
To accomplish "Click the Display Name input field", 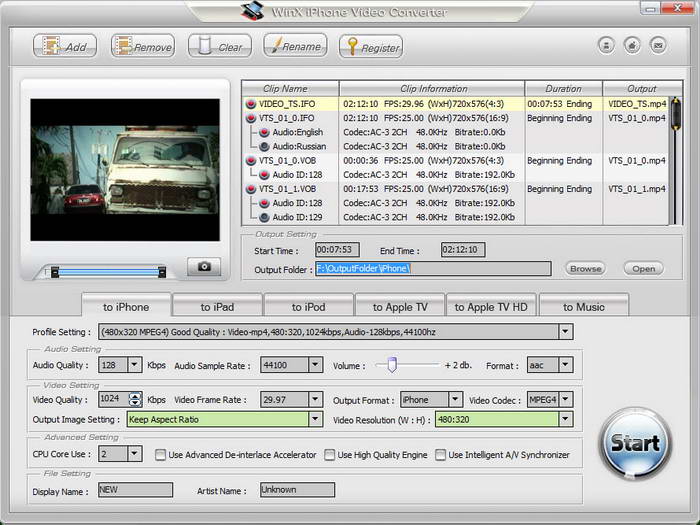I will click(x=135, y=490).
